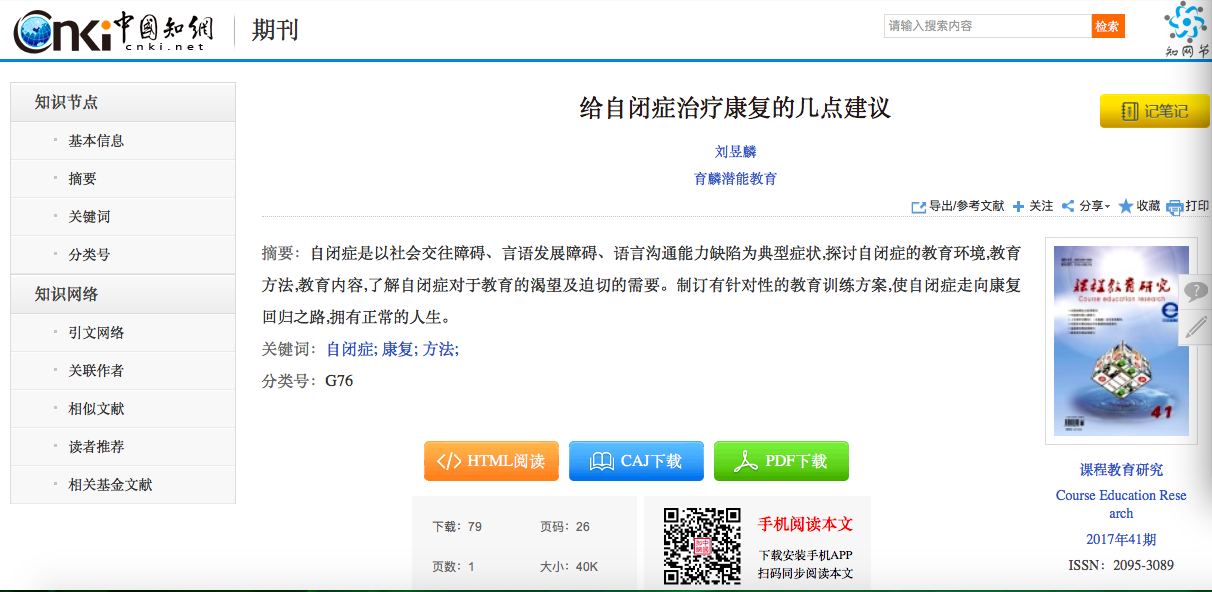1212x592 pixels.
Task: Click the CNKI logo at top left
Action: [110, 31]
